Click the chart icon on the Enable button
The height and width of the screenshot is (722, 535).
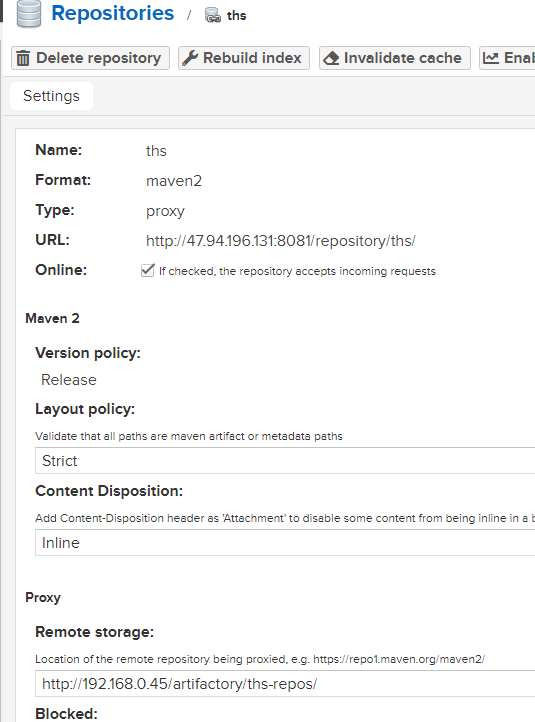pyautogui.click(x=491, y=58)
